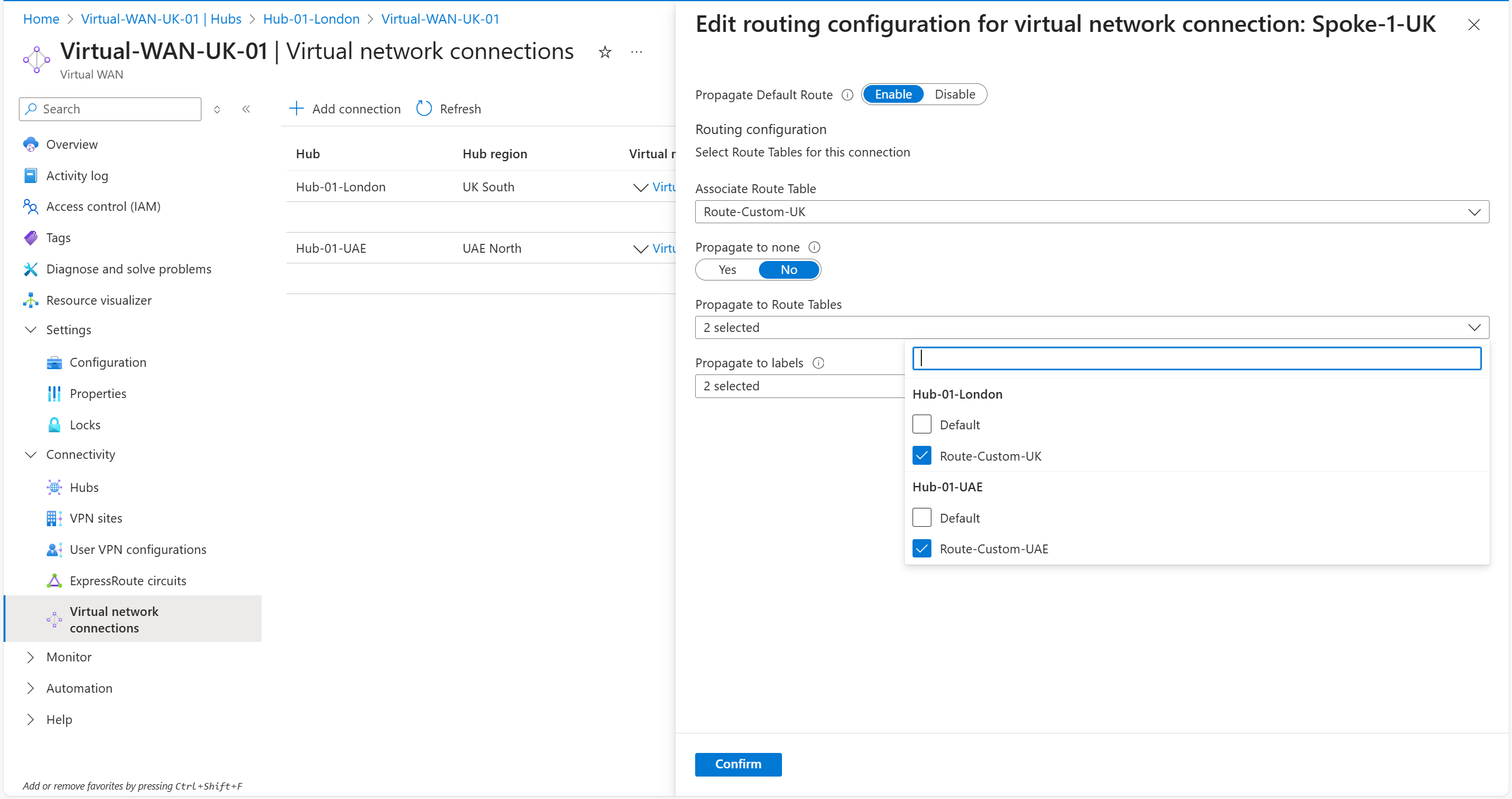The height and width of the screenshot is (799, 1512).
Task: Collapse the sidebar with double chevron icon
Action: coord(246,109)
